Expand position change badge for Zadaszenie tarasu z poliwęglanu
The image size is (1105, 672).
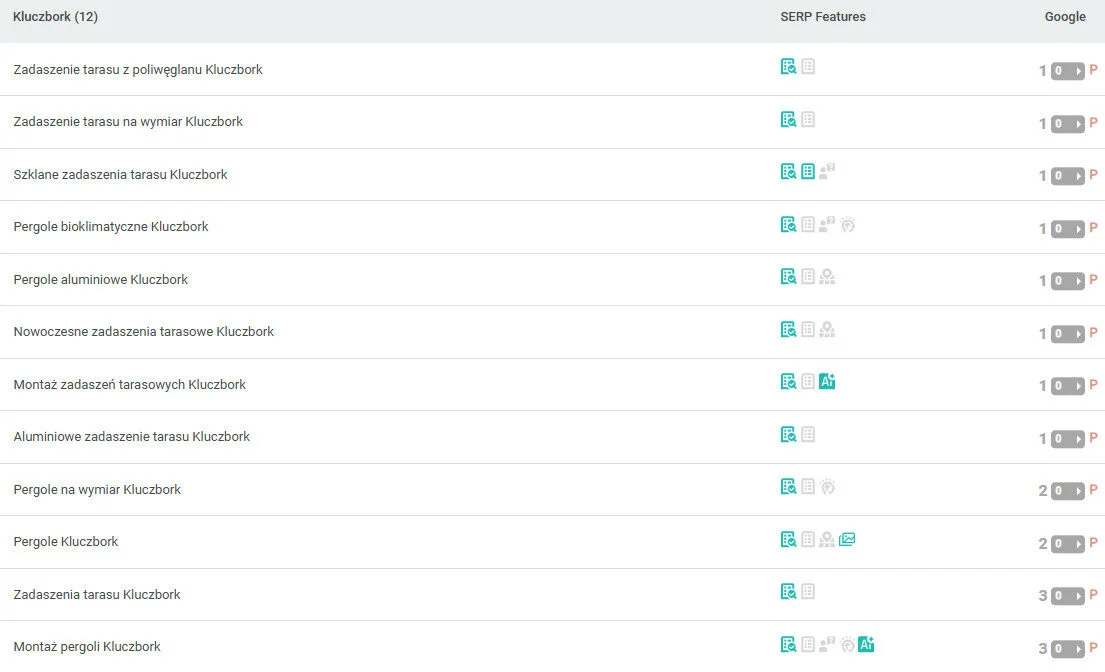1067,71
